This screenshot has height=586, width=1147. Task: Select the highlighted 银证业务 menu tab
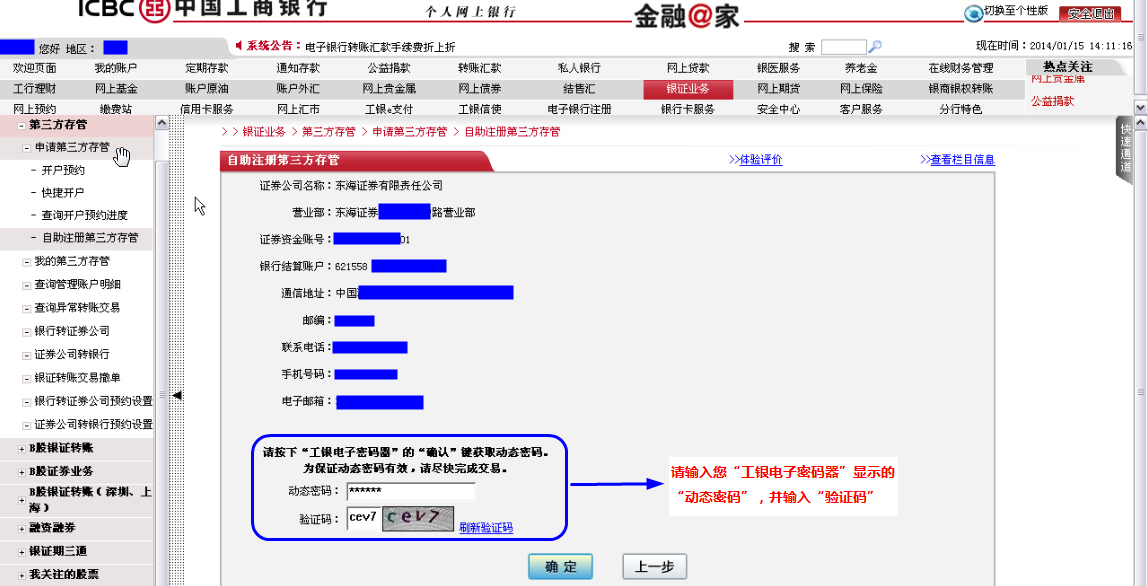point(688,89)
